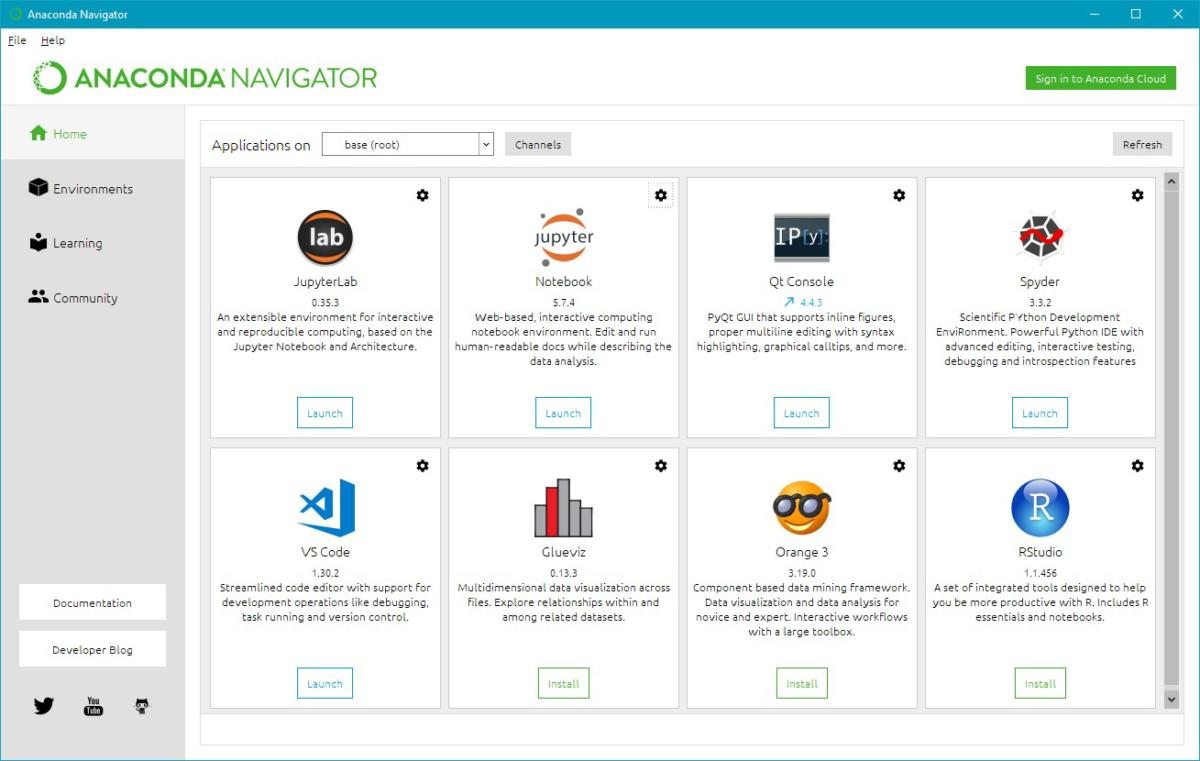Launch Jupyter Notebook

[x=563, y=413]
